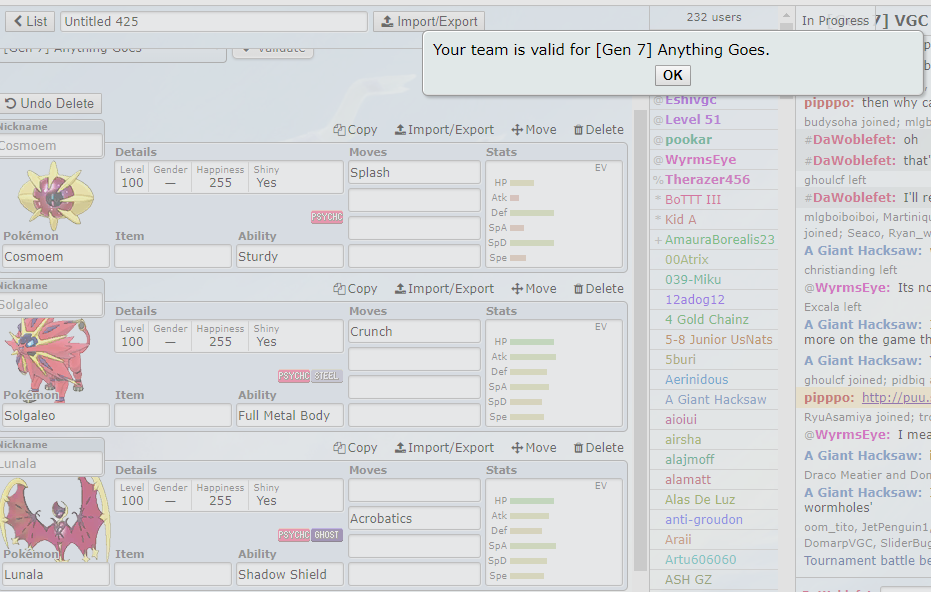Open Solgaleo details panel
This screenshot has width=931, height=592.
click(x=229, y=336)
